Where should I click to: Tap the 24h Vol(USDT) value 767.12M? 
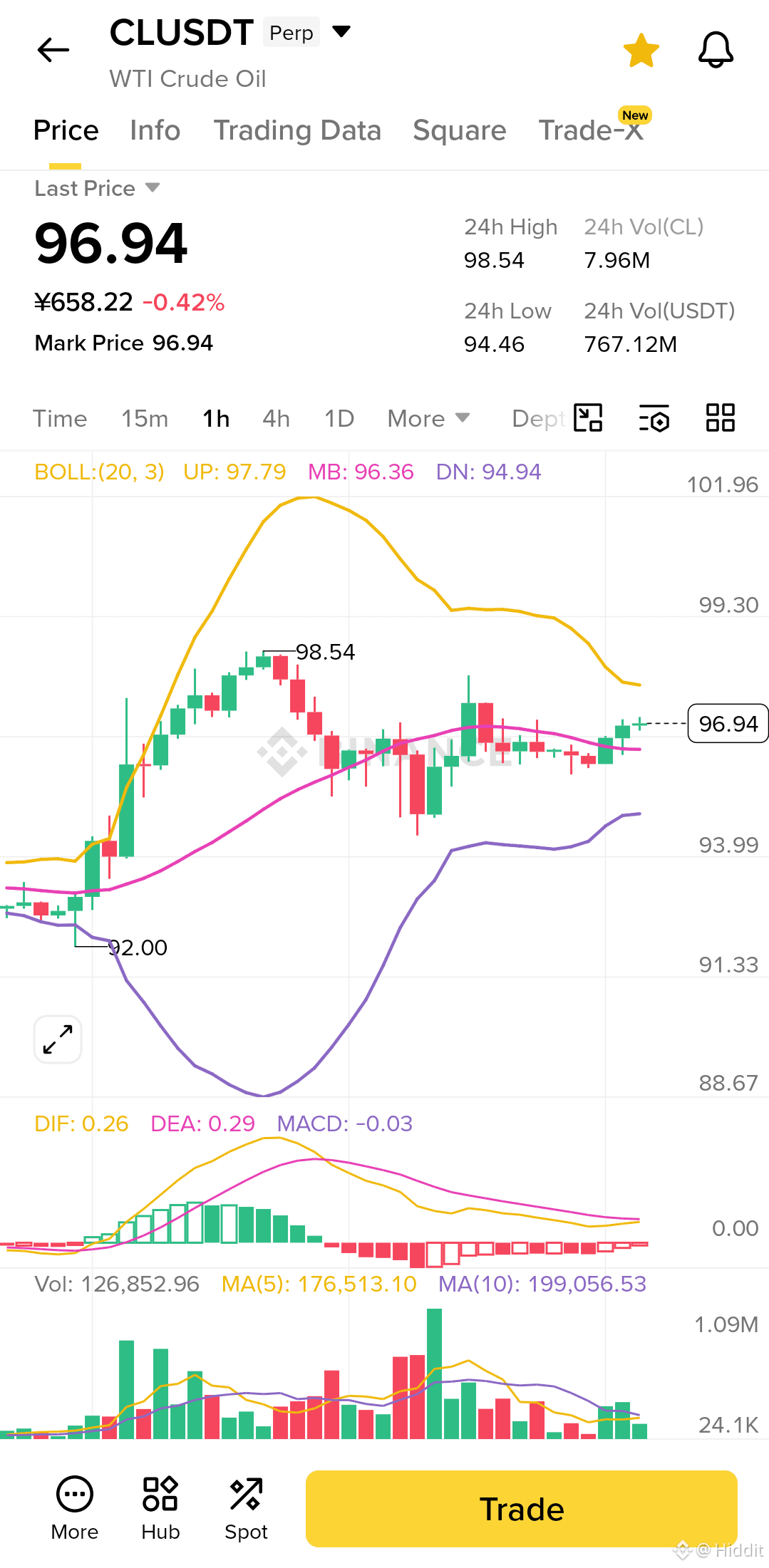[631, 345]
